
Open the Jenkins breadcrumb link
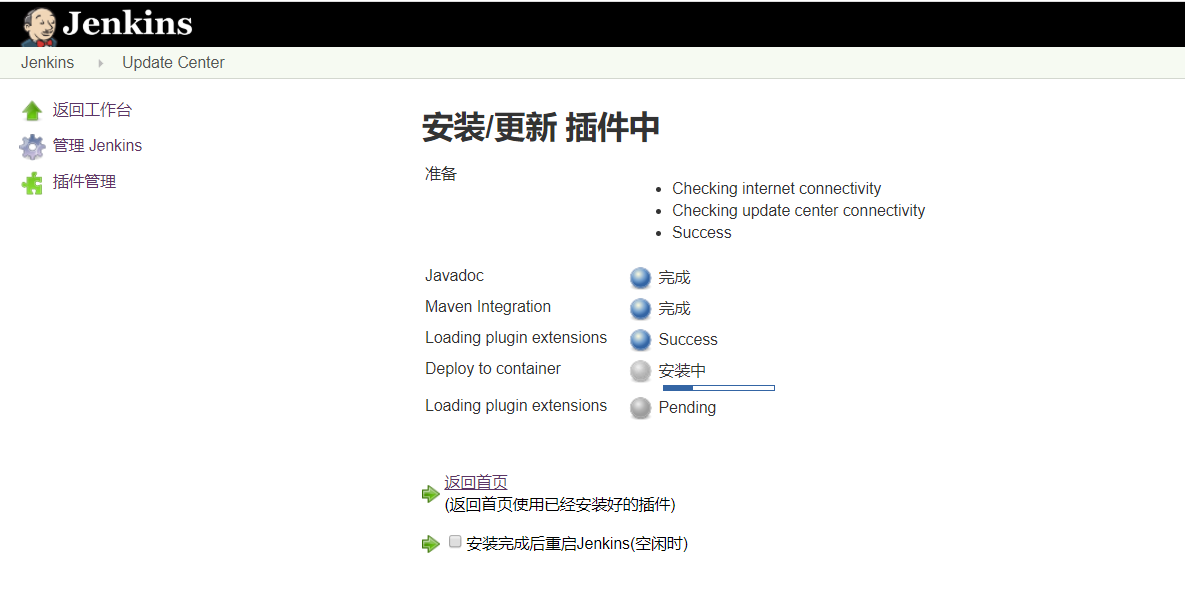pos(48,63)
